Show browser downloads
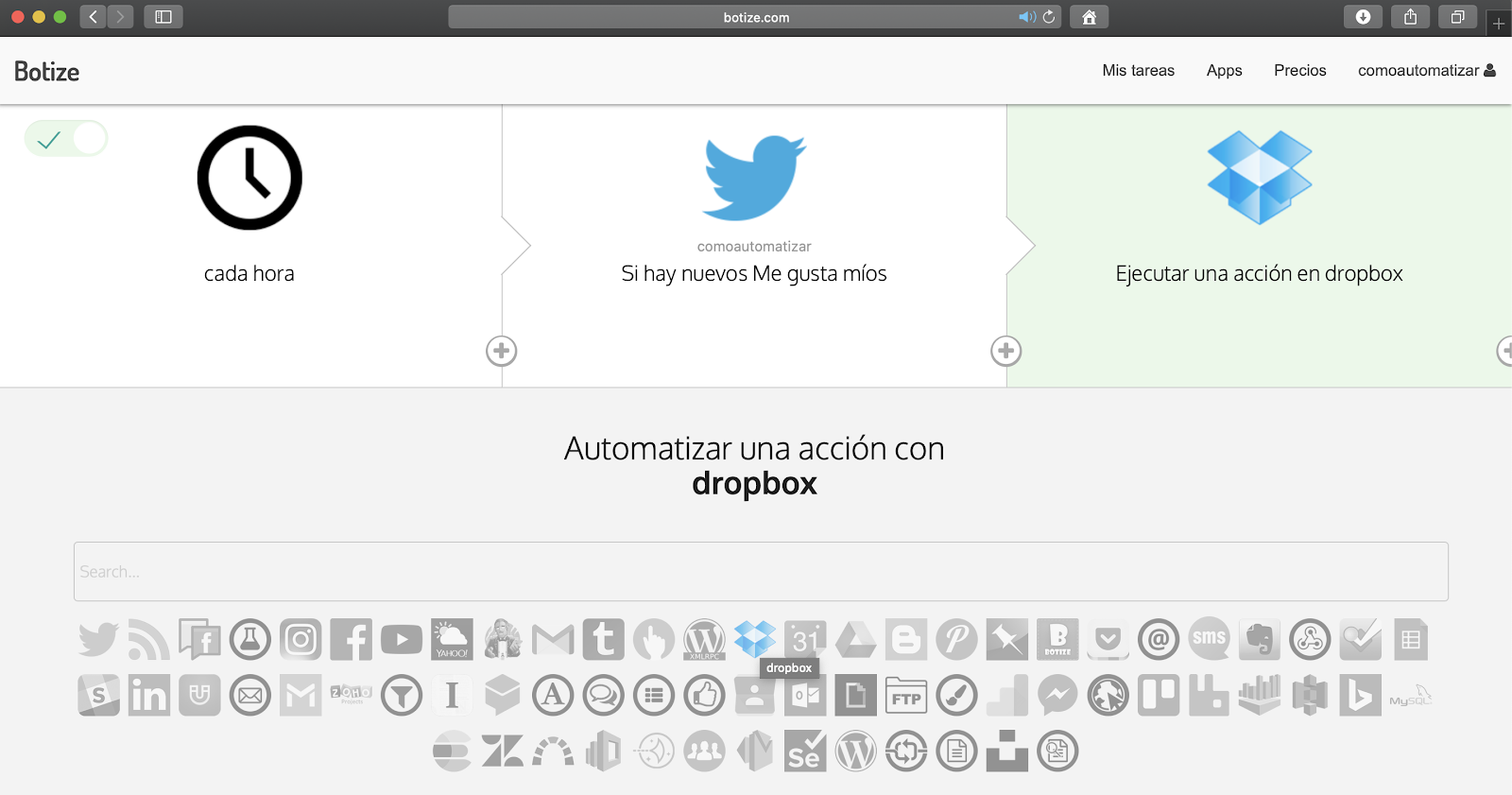 (x=1363, y=17)
